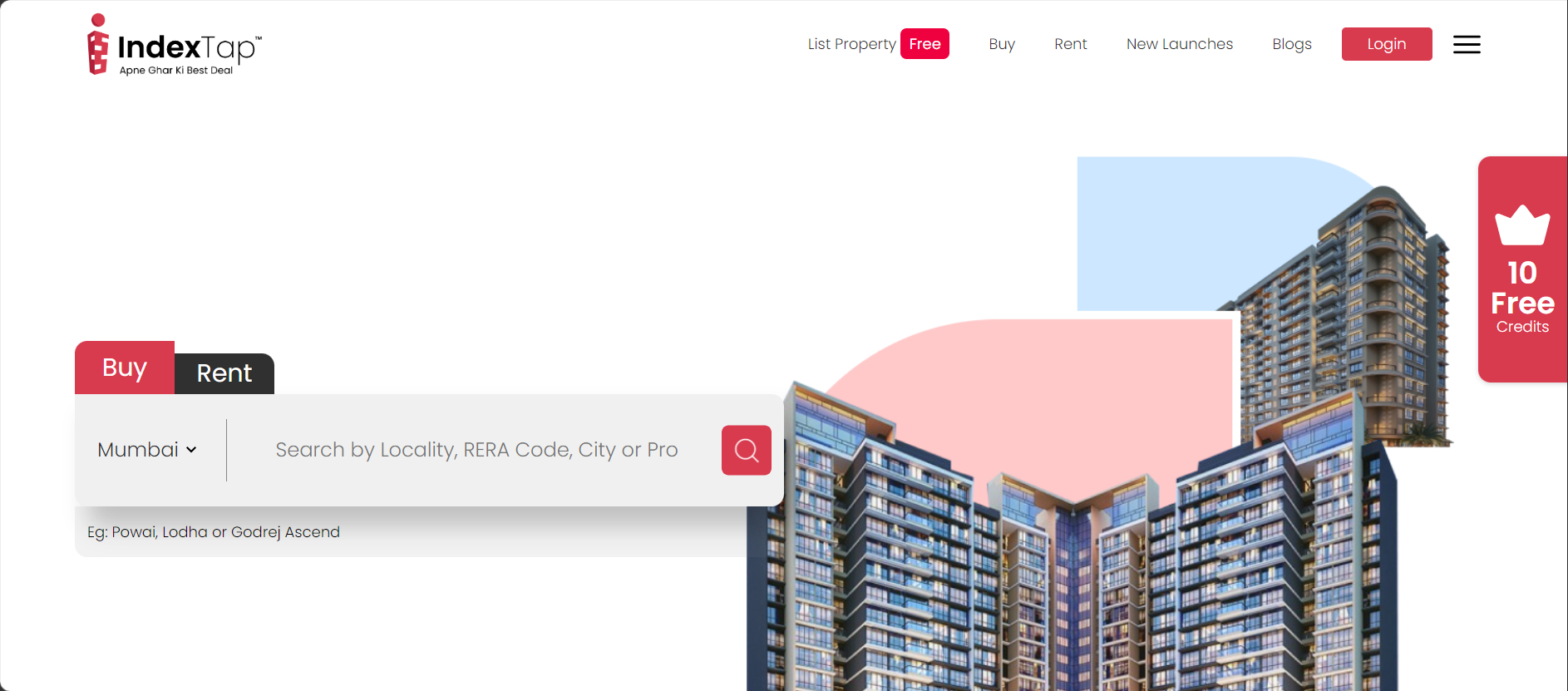The width and height of the screenshot is (1568, 691).
Task: Focus the locality search input field
Action: 476,450
